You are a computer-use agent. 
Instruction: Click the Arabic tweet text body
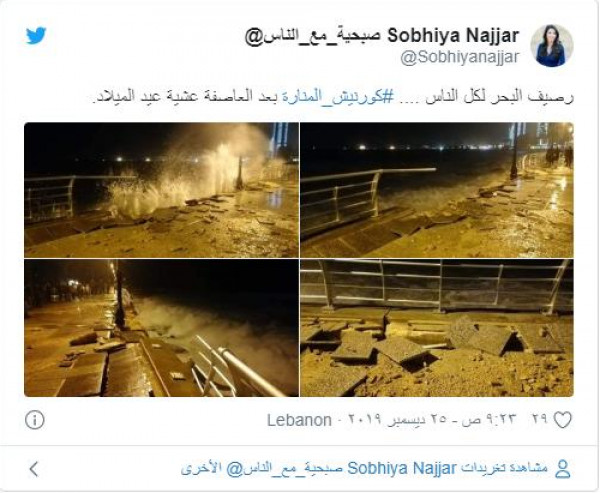334,96
